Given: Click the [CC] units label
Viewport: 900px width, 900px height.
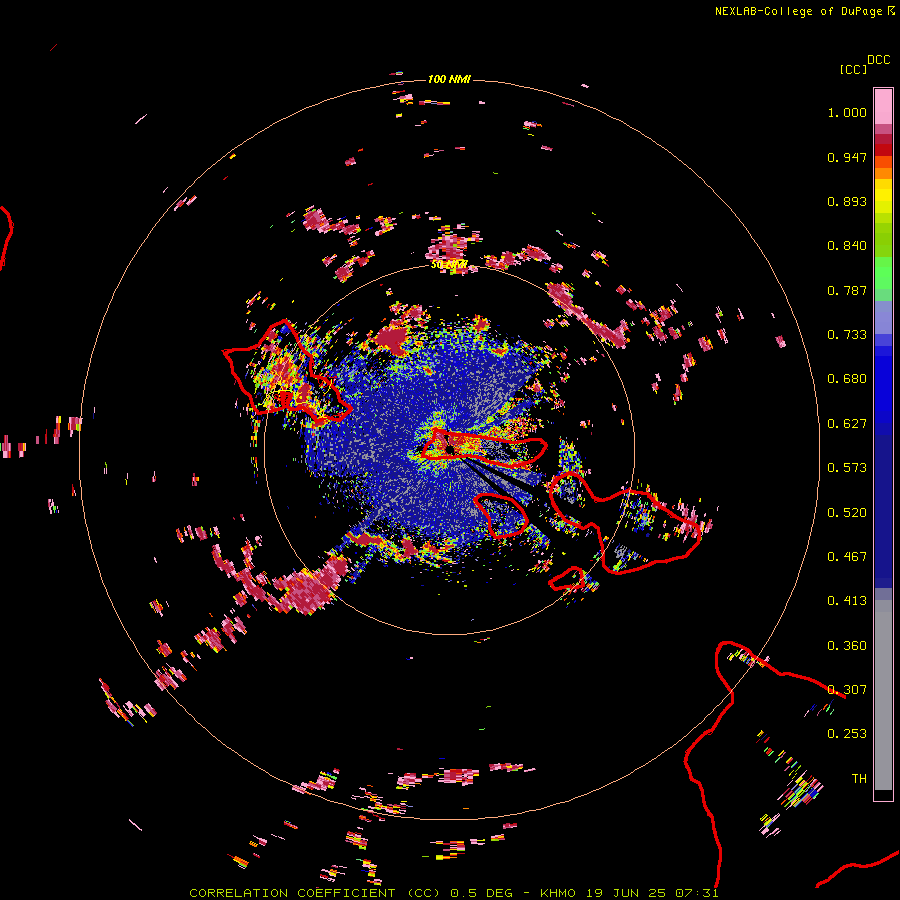Looking at the screenshot, I should [x=853, y=69].
